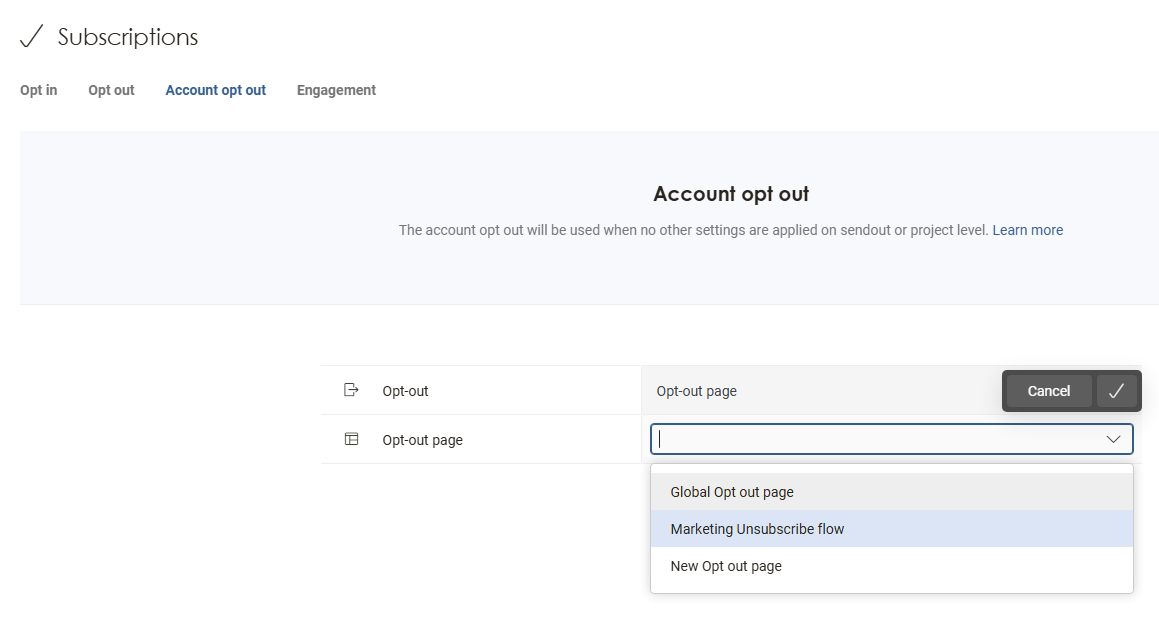Go to the Engagement tab
This screenshot has width=1159, height=617.
tap(336, 90)
